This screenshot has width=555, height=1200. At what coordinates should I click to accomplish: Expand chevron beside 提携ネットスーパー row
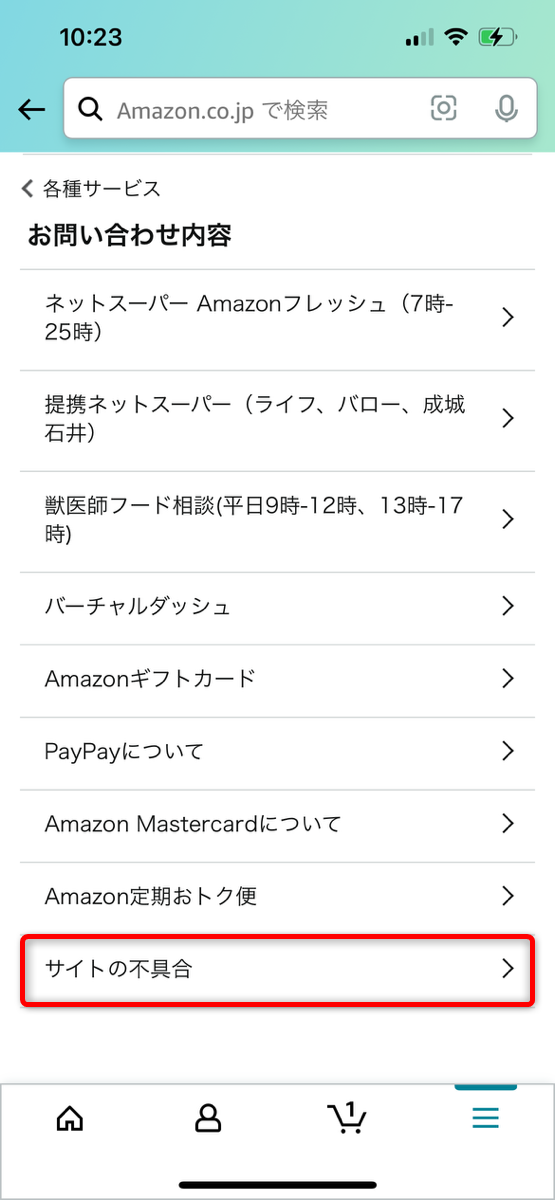coord(508,418)
